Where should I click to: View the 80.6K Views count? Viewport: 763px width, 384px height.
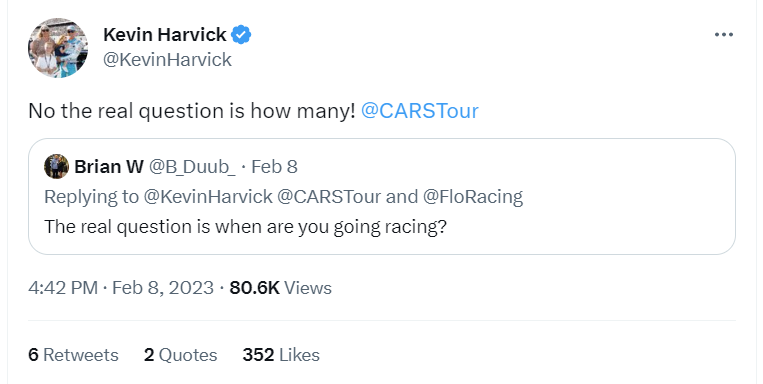280,288
